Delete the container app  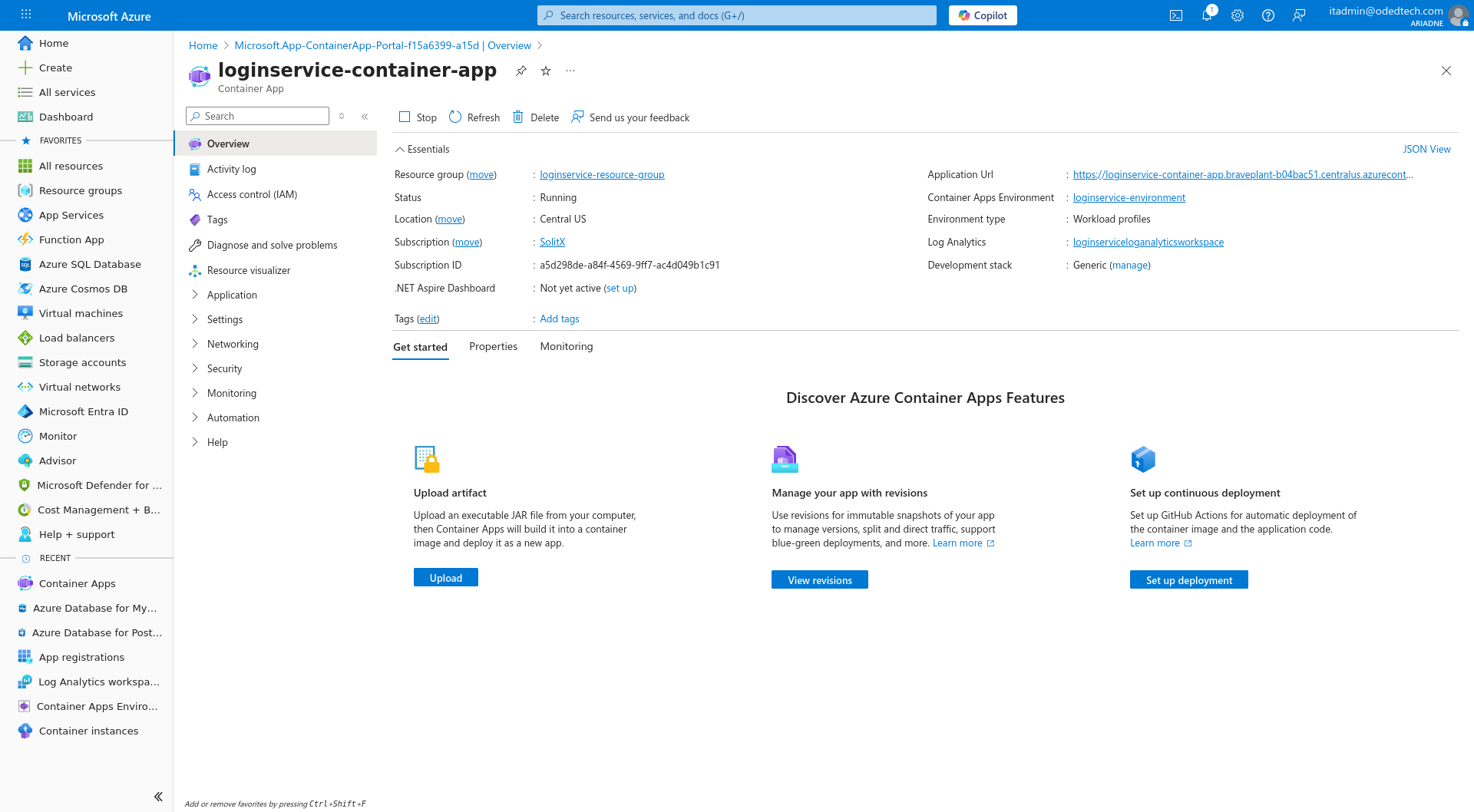tap(536, 117)
